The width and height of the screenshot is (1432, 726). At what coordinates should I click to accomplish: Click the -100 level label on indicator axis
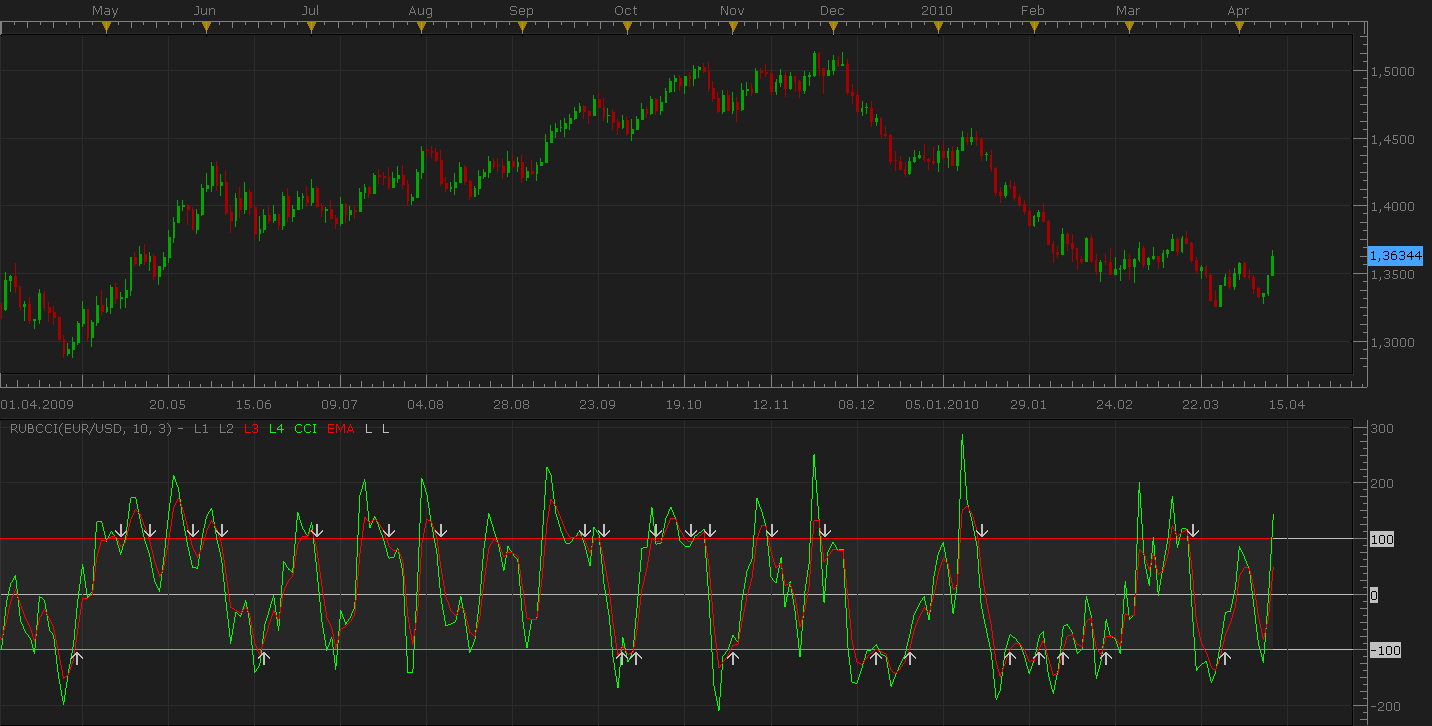pyautogui.click(x=1384, y=650)
